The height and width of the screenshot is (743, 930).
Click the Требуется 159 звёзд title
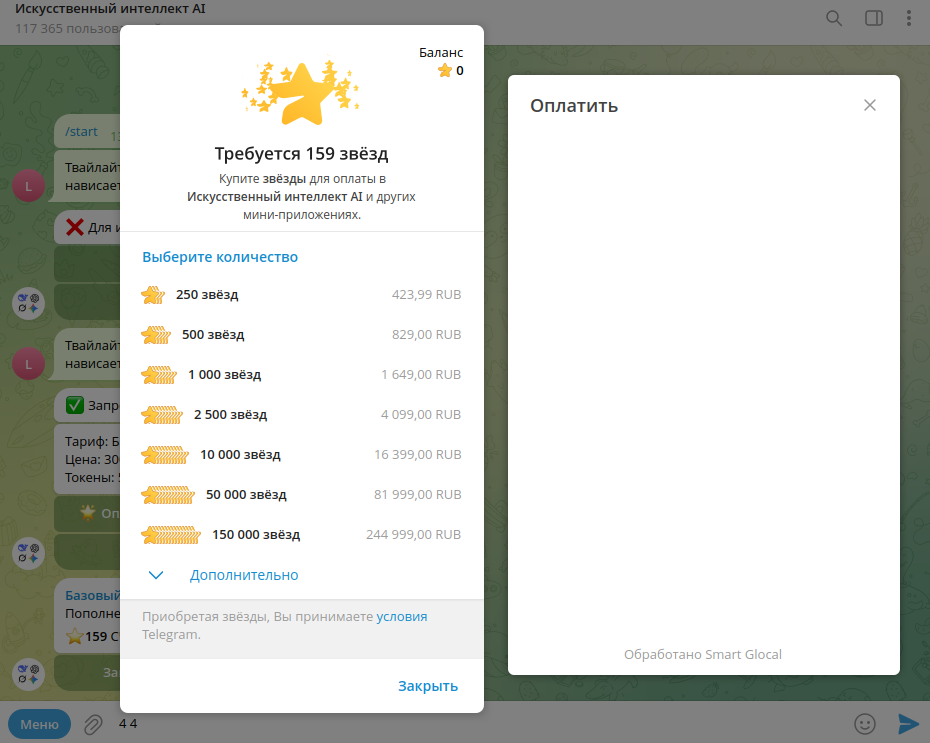[301, 154]
